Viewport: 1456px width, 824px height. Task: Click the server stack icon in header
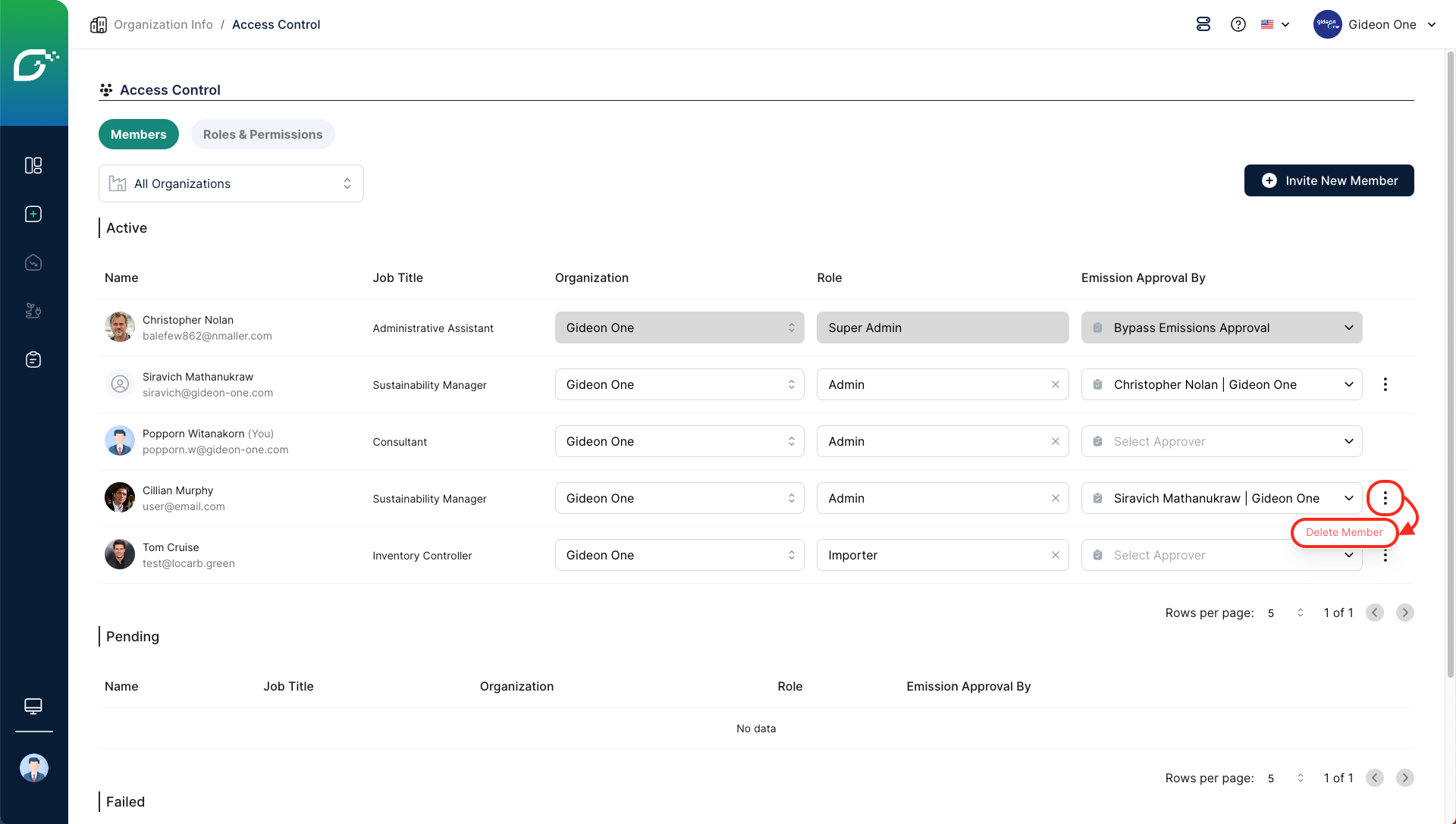(1203, 24)
